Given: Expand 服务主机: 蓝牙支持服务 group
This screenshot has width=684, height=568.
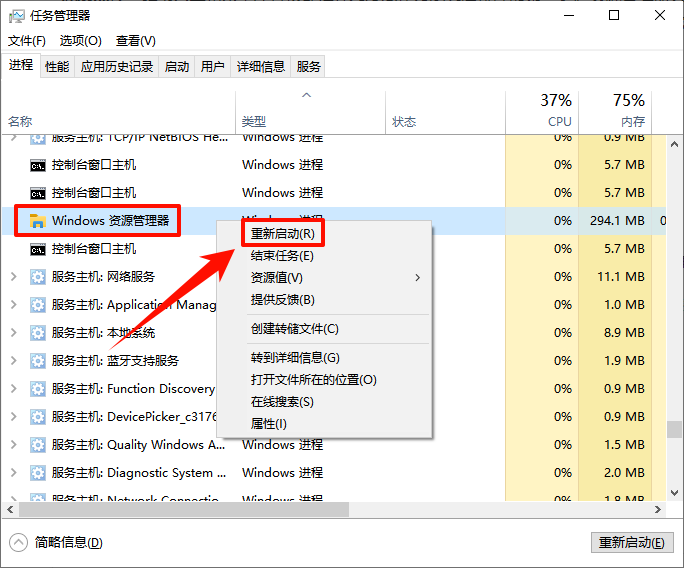Looking at the screenshot, I should tap(14, 360).
